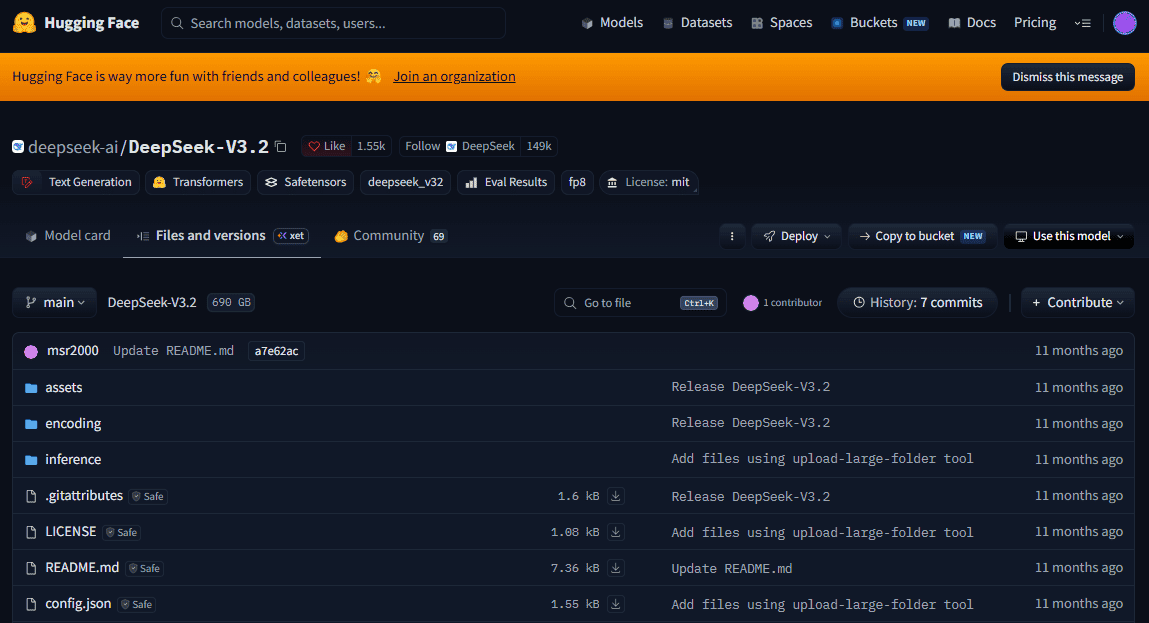Open Docs in top navigation

[x=972, y=23]
